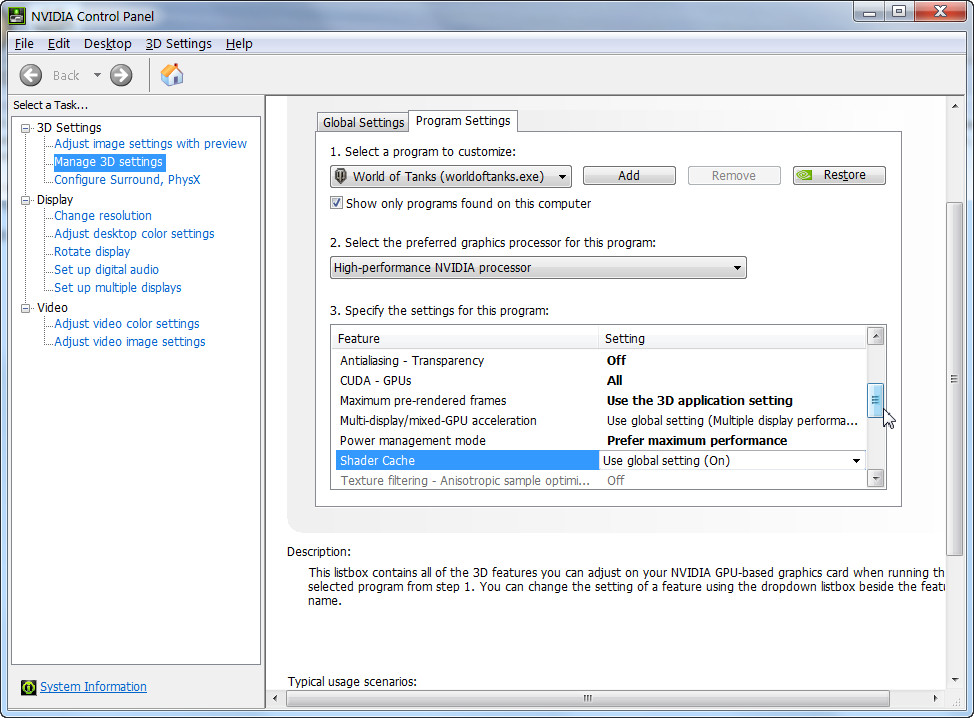Click the System Information icon
974x718 pixels.
pos(28,687)
